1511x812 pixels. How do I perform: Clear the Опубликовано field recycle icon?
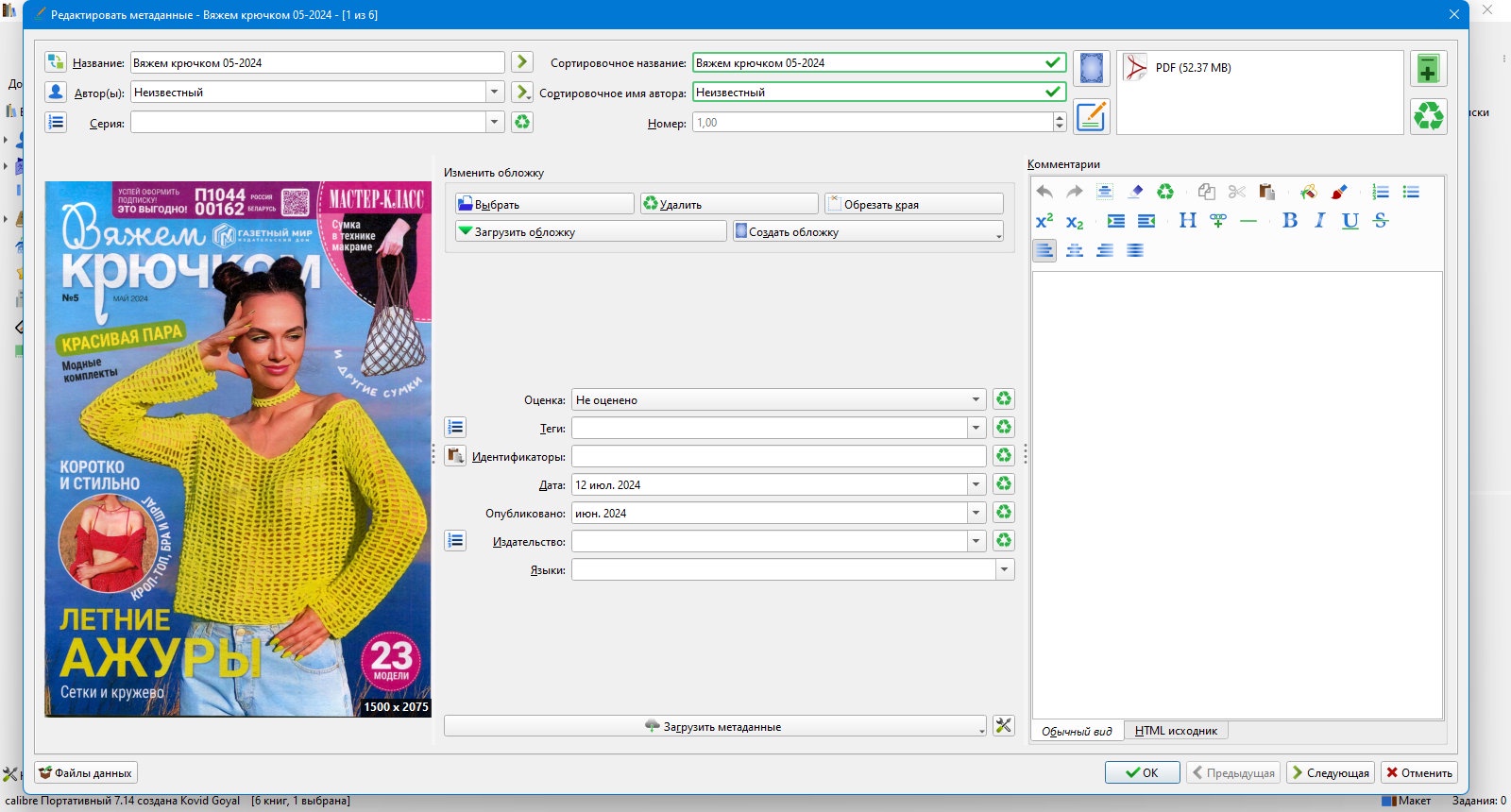[1004, 513]
